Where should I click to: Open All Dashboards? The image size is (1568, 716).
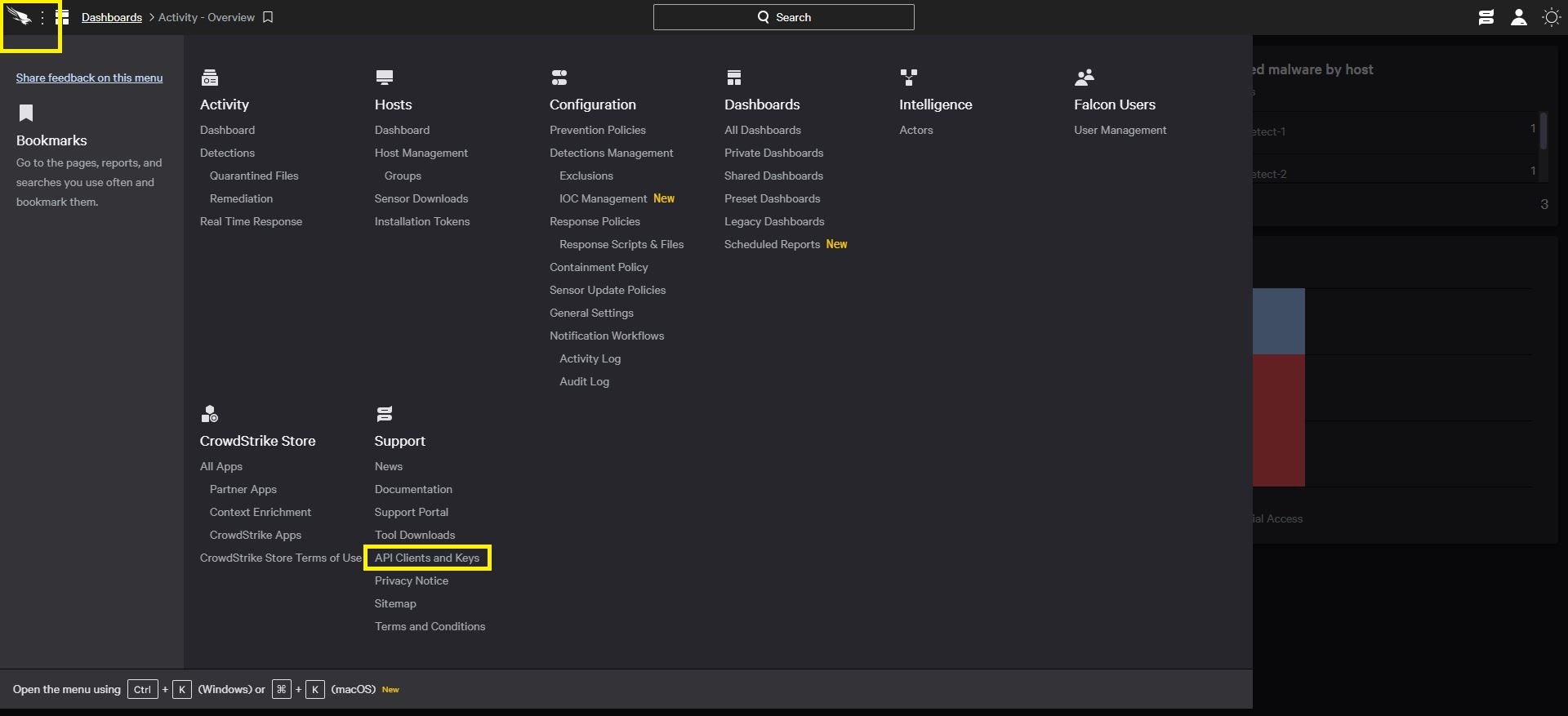763,130
